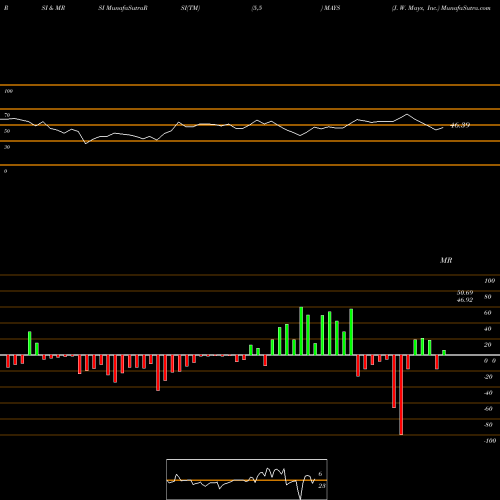Image resolution: width=500 pixels, height=500 pixels.
Task: Click the MR axis label -40
Action: click(x=488, y=393)
